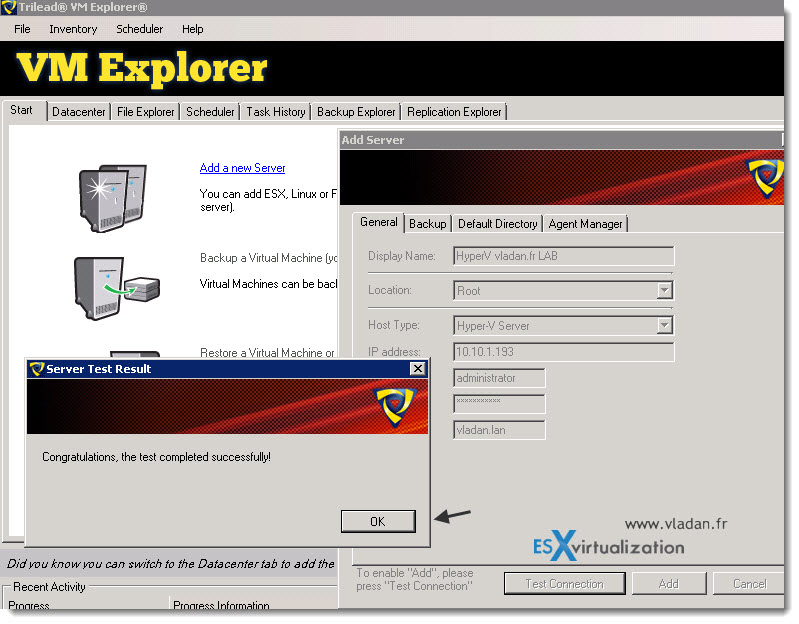
Task: Click the Restore a Virtual Machine text
Action: (x=267, y=352)
